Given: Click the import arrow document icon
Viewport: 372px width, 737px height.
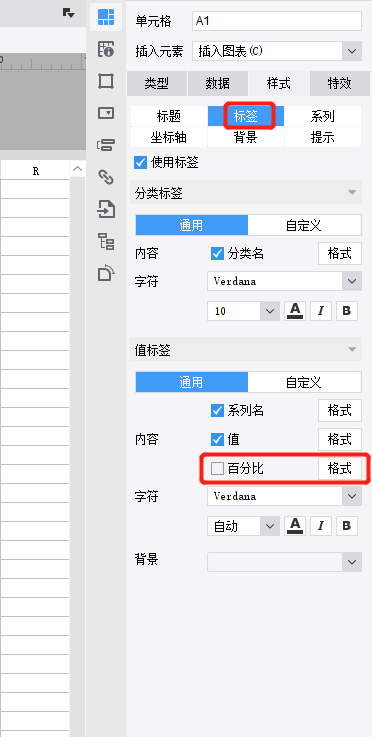Looking at the screenshot, I should click(106, 209).
